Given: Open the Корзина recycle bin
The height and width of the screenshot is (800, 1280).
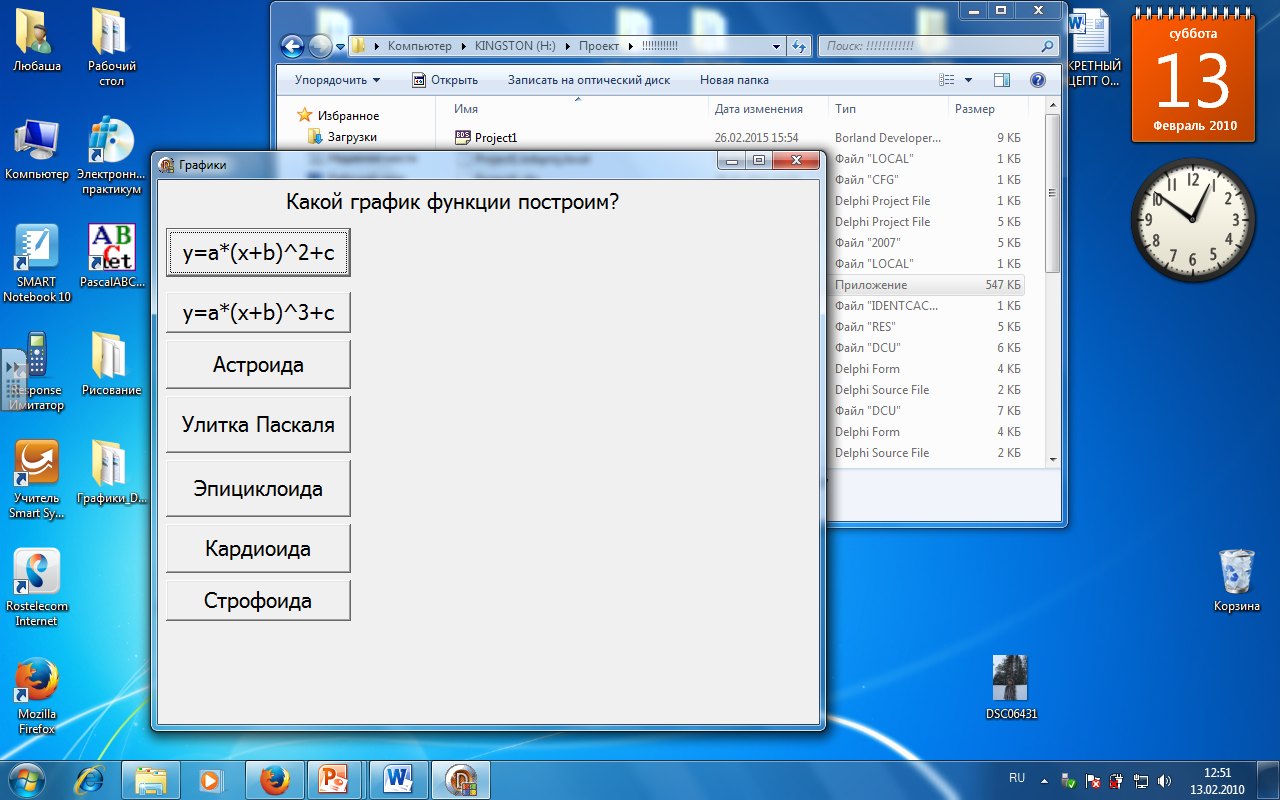Looking at the screenshot, I should (x=1237, y=580).
